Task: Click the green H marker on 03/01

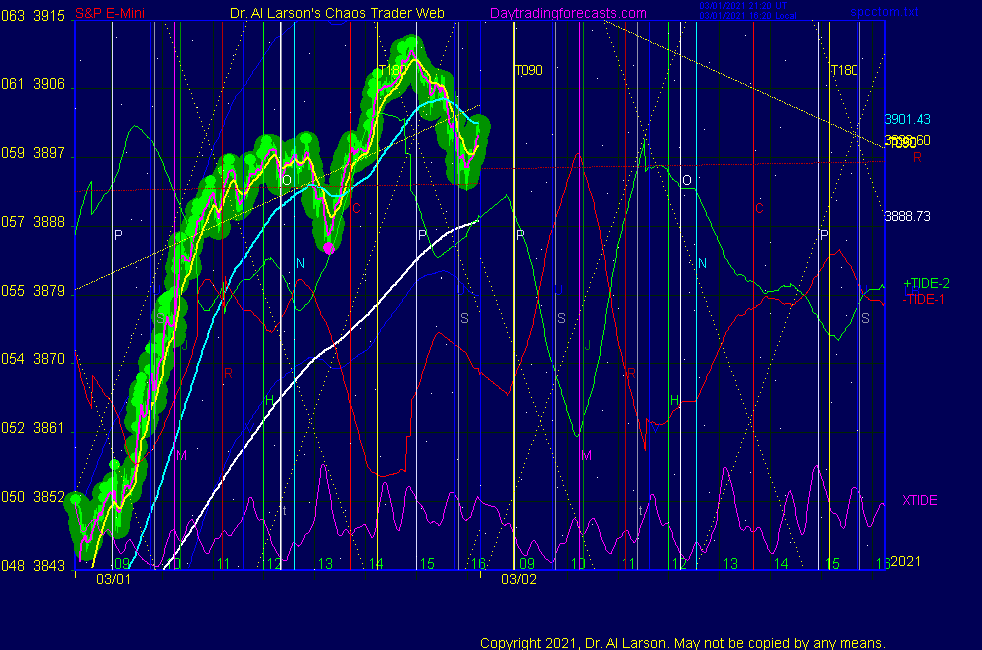Action: pos(269,400)
